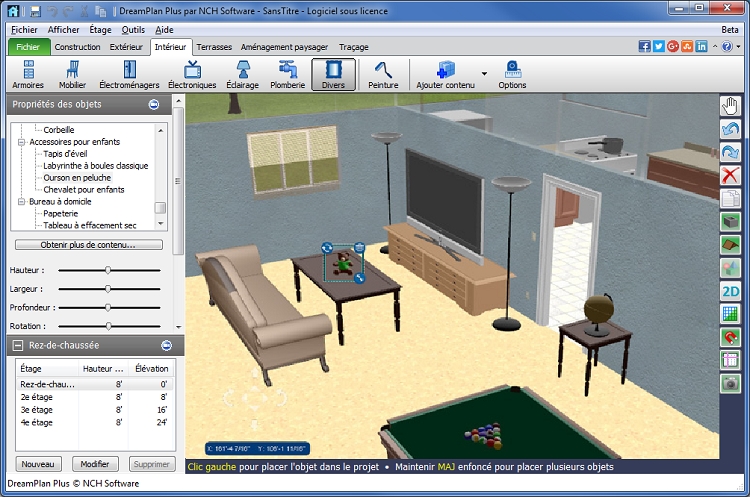Open the Plomberie category

click(x=287, y=75)
